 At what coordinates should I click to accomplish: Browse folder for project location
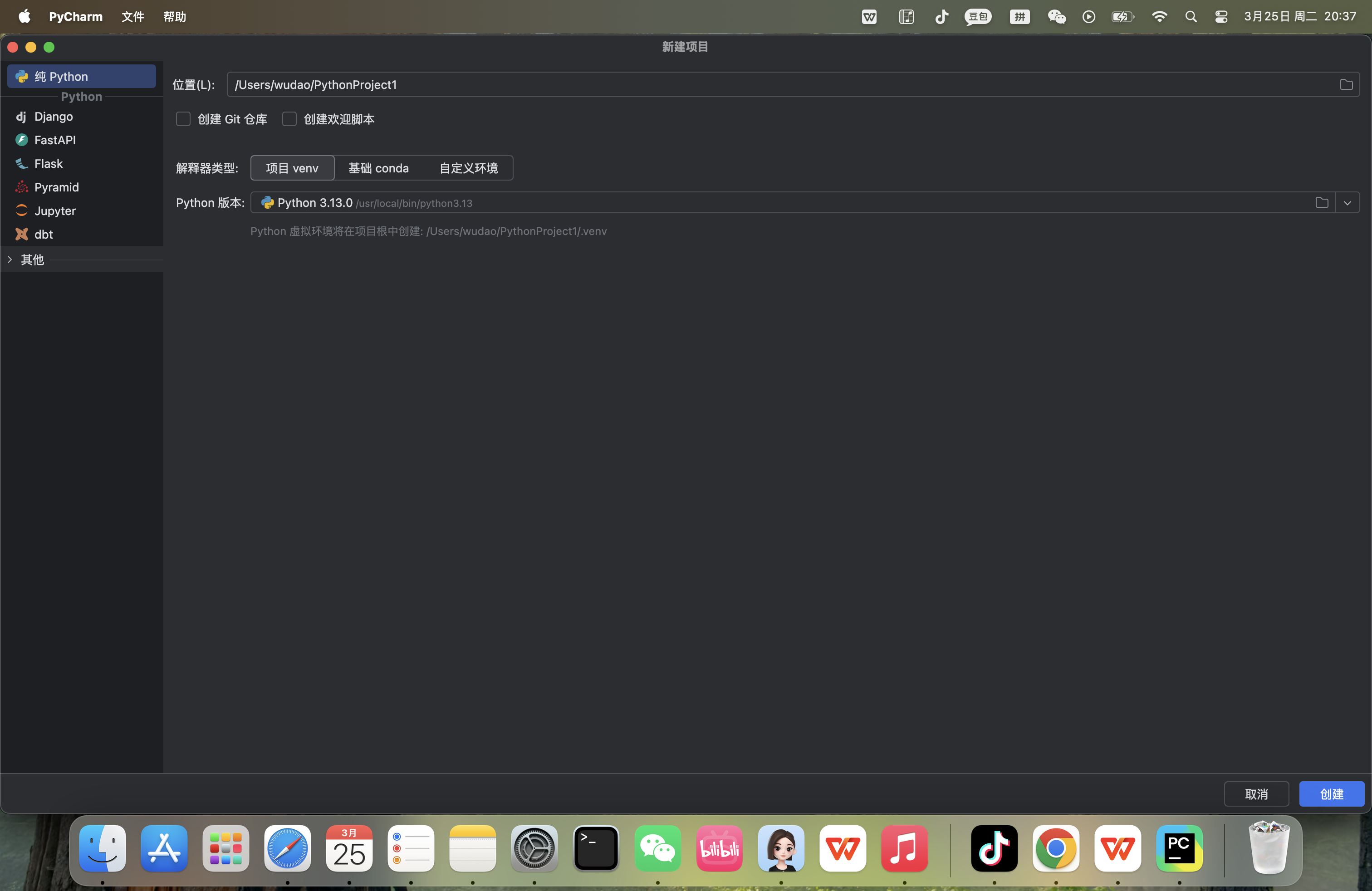click(x=1346, y=85)
